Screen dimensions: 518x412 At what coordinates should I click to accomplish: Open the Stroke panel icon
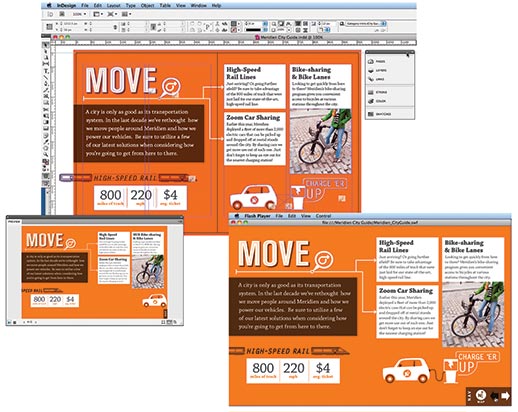pyautogui.click(x=371, y=92)
